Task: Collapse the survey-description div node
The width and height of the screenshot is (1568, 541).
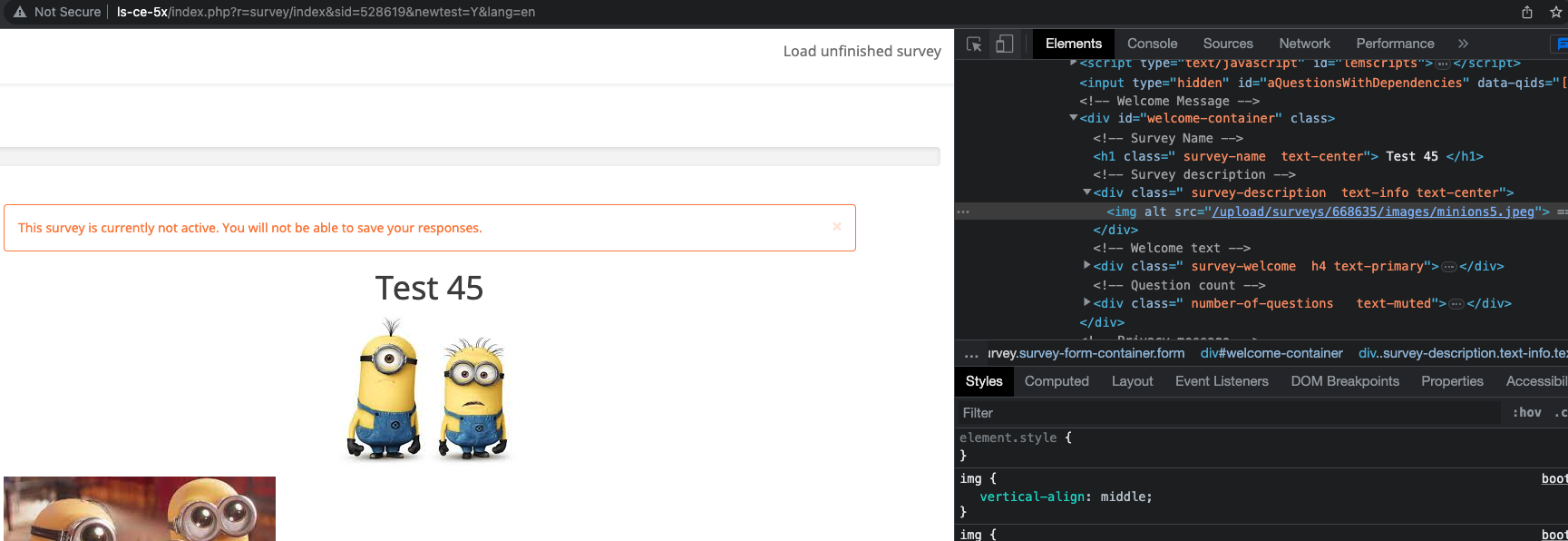Action: click(x=1087, y=192)
